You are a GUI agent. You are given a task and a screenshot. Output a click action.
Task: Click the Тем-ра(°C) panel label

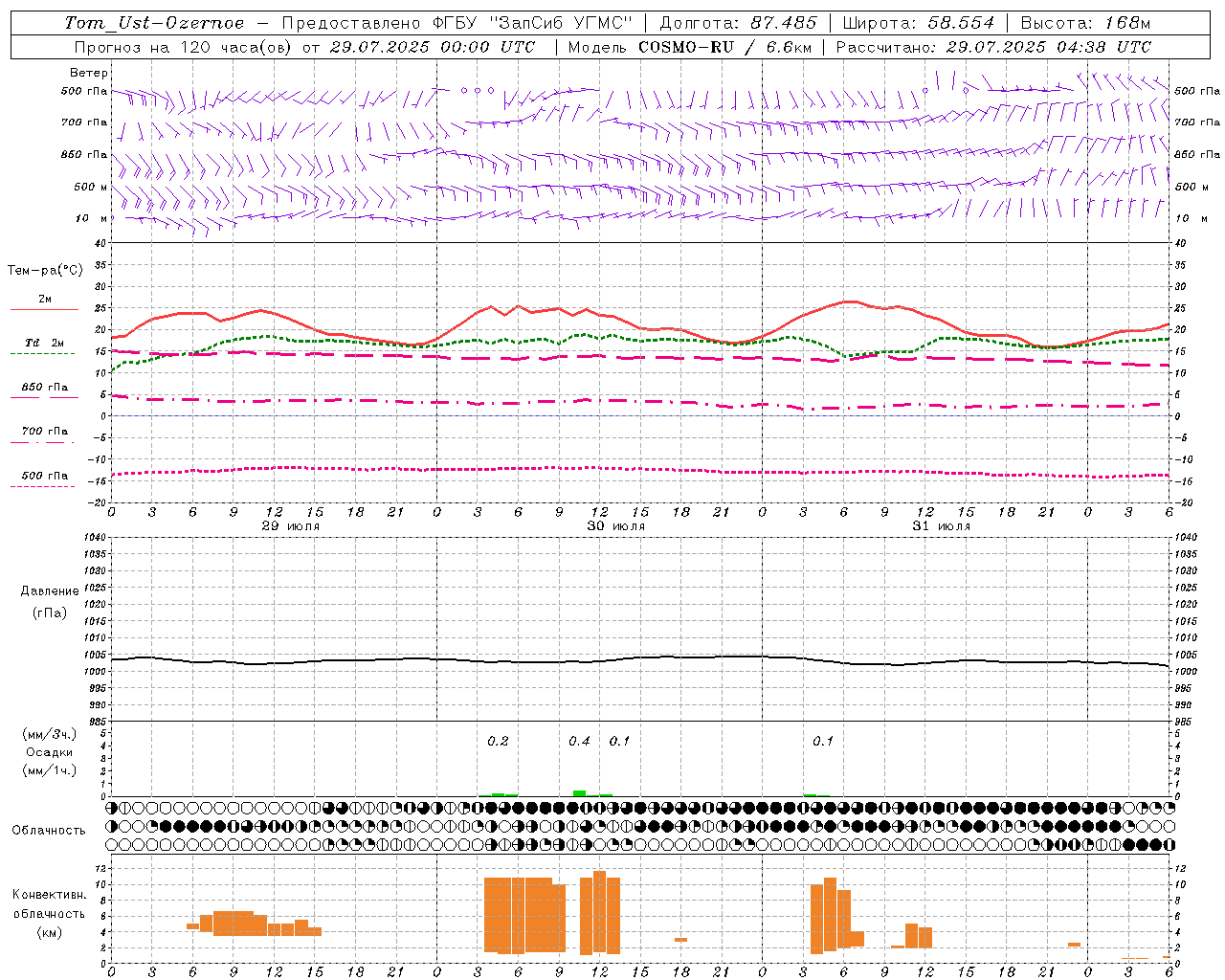click(x=45, y=271)
